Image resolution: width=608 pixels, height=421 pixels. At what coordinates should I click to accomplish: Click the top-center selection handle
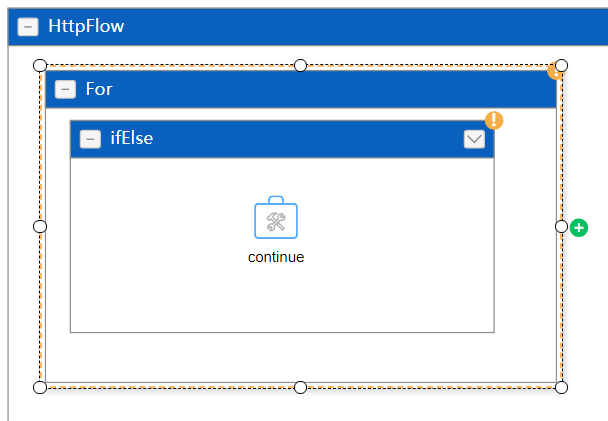pyautogui.click(x=301, y=66)
